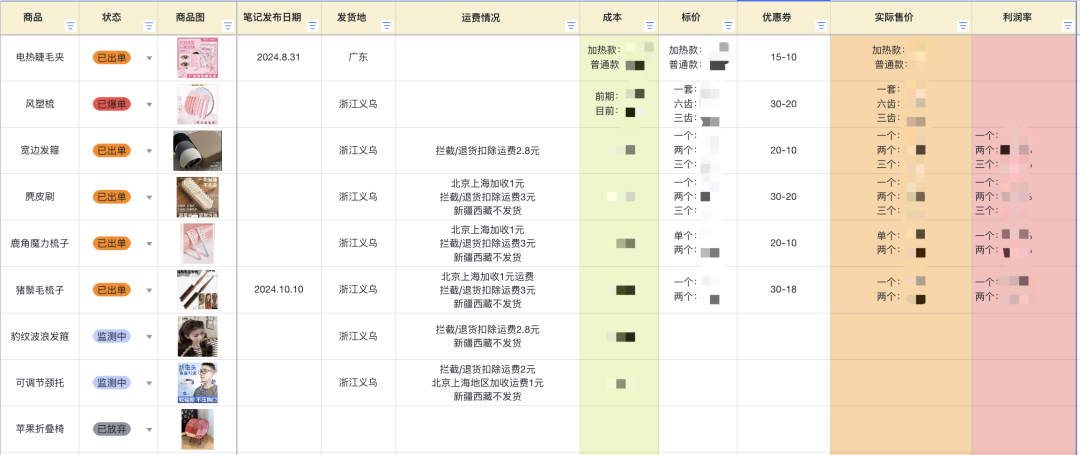1080x455 pixels.
Task: Expand status dropdown for 风塑梳 row
Action: tap(149, 105)
